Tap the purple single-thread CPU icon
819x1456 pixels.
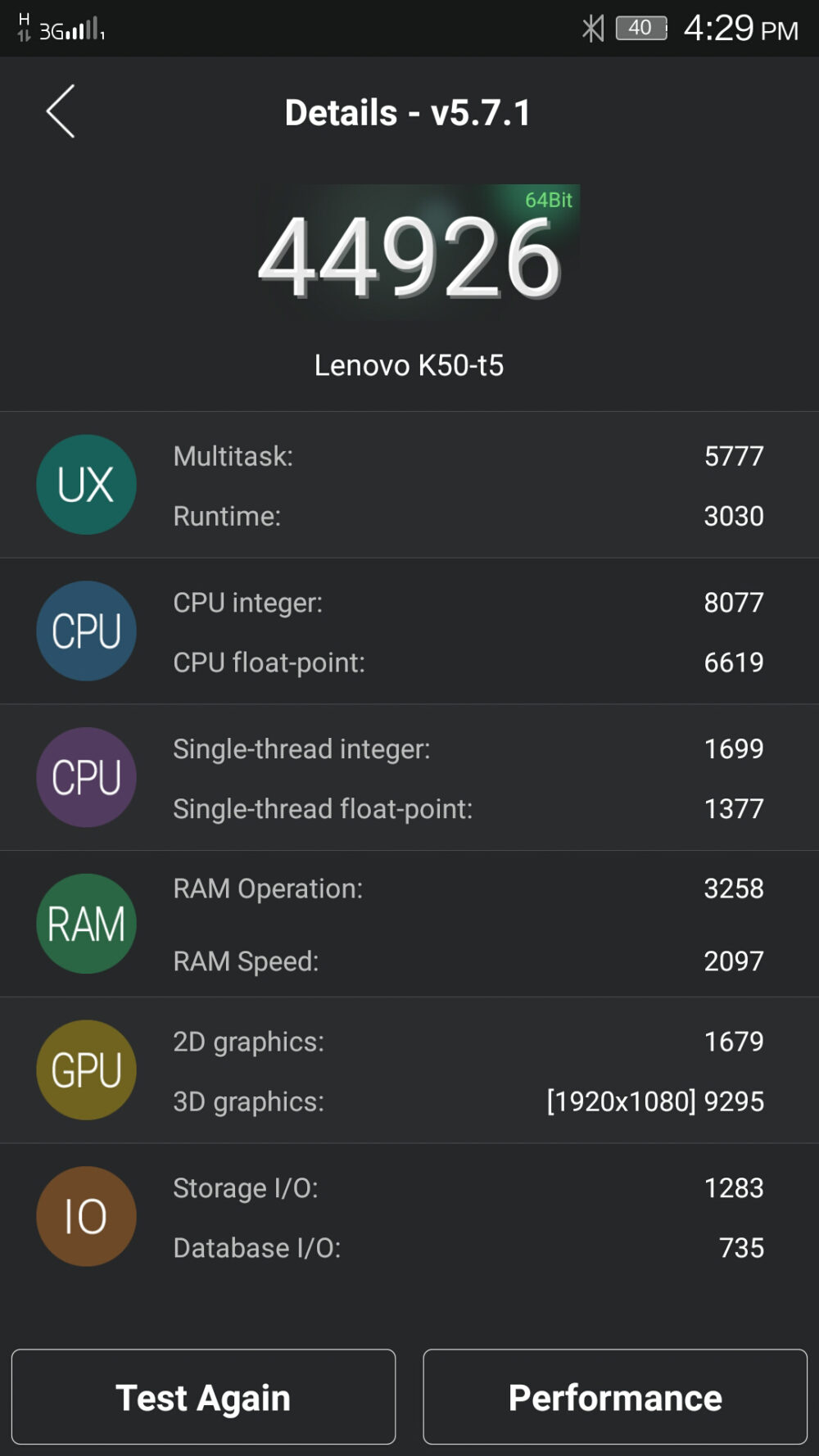(86, 776)
